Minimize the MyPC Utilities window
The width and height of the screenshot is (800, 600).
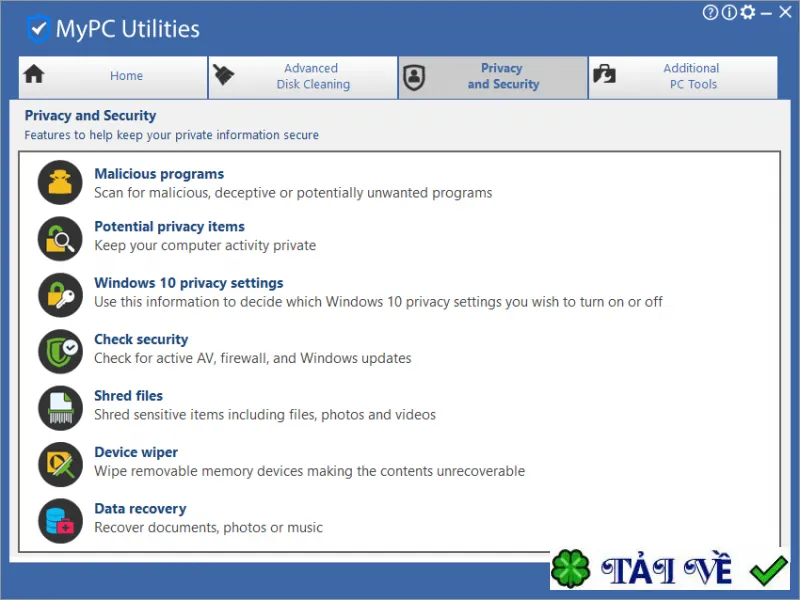pos(766,13)
